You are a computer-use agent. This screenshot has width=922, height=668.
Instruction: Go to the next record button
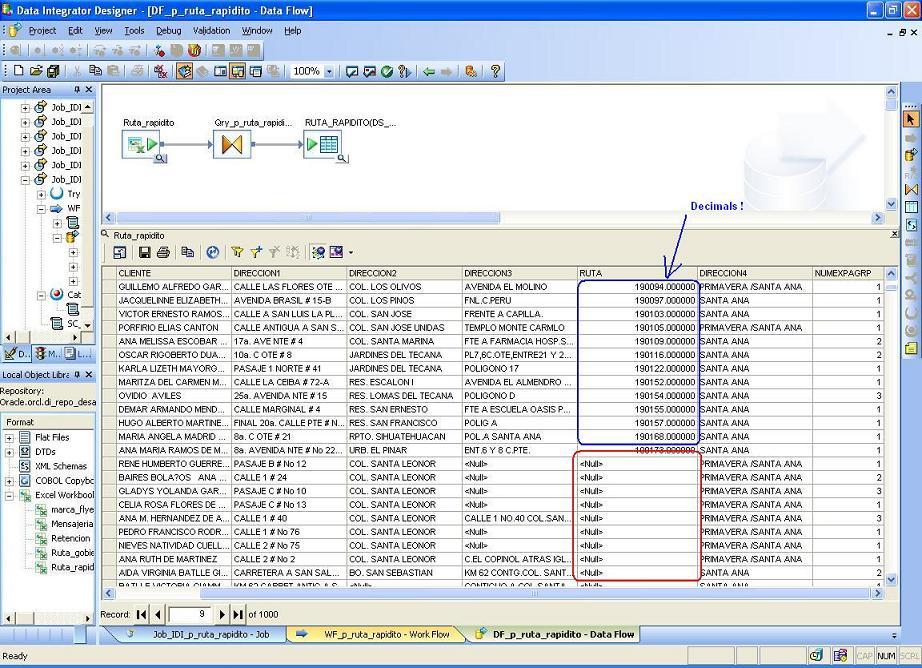pos(222,614)
